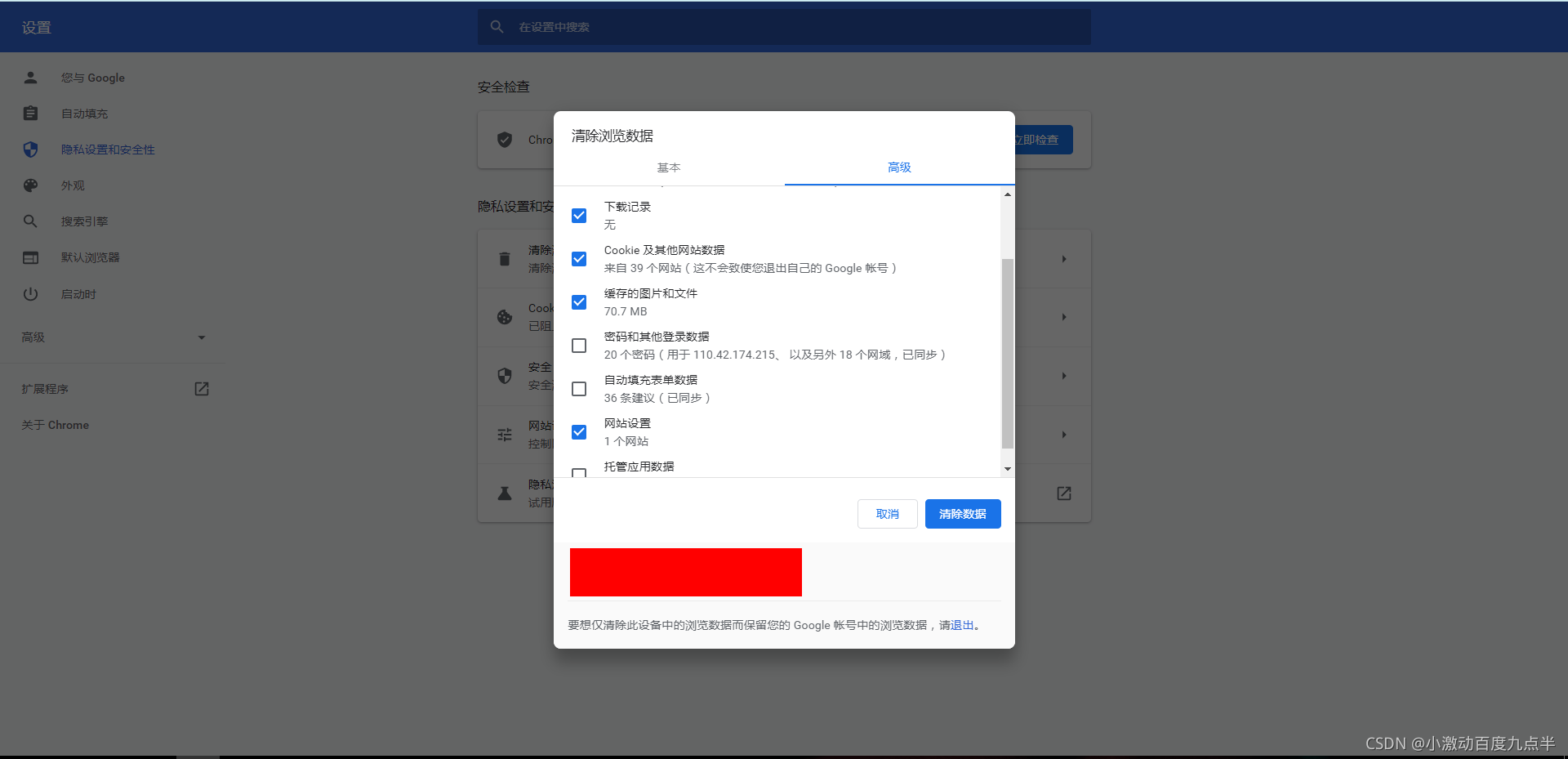The width and height of the screenshot is (1568, 759).
Task: Uncheck Cookie 及其他网站数据 checkbox
Action: [x=579, y=259]
